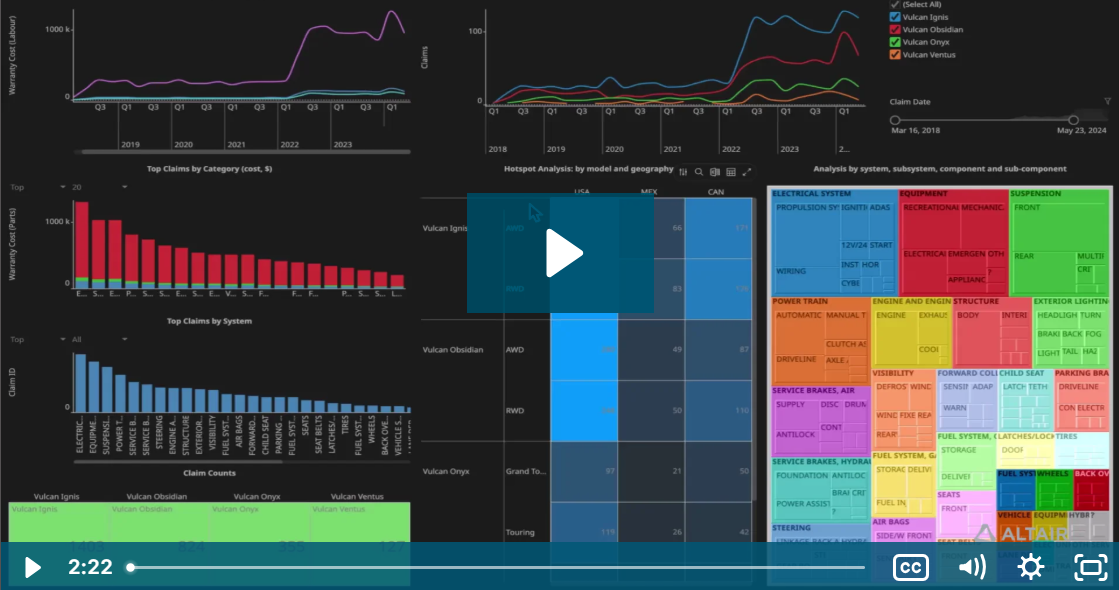1119x590 pixels.
Task: Click the tallest bar in Top Claims by Category
Action: 81,245
